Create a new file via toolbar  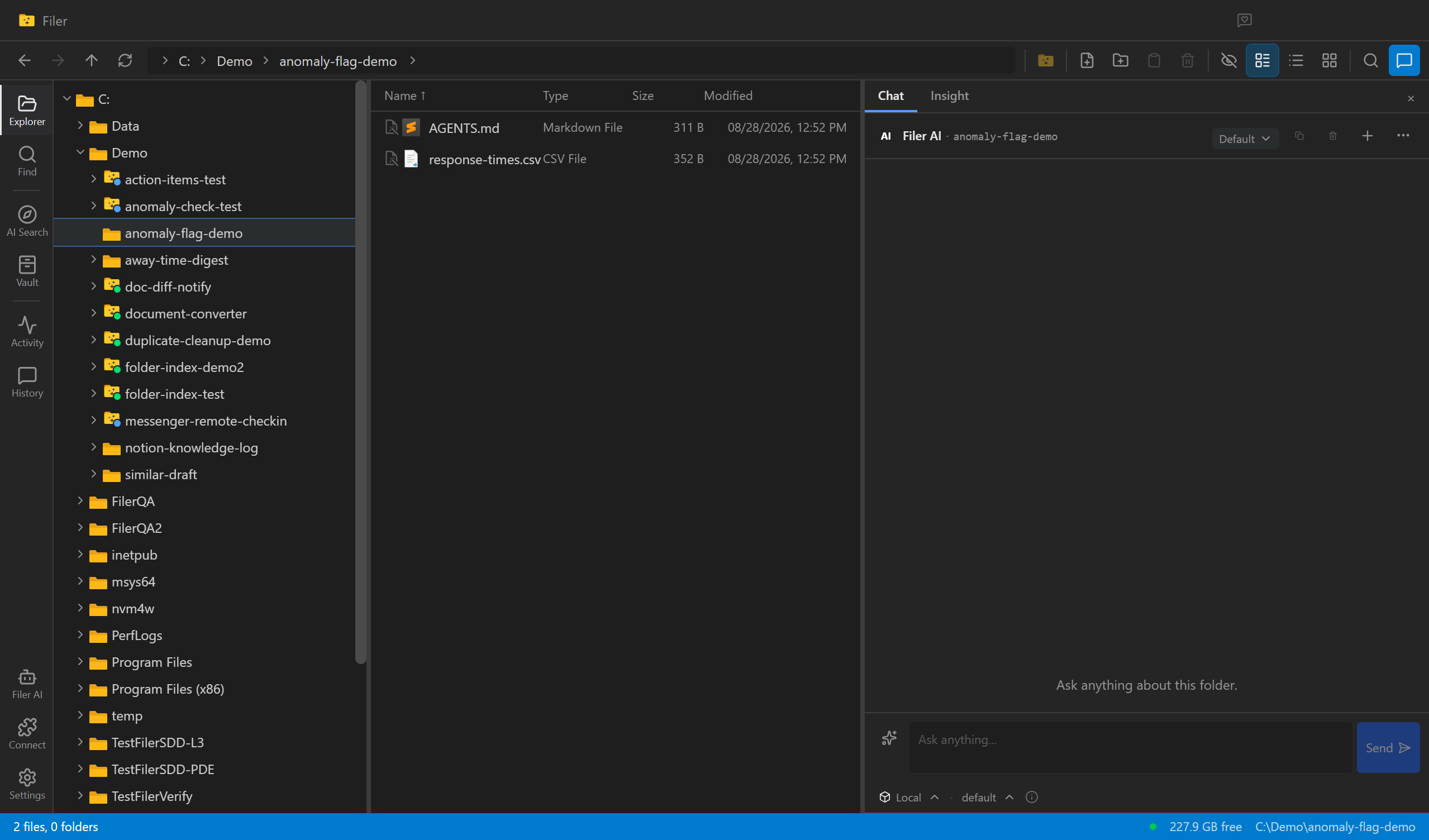point(1087,61)
